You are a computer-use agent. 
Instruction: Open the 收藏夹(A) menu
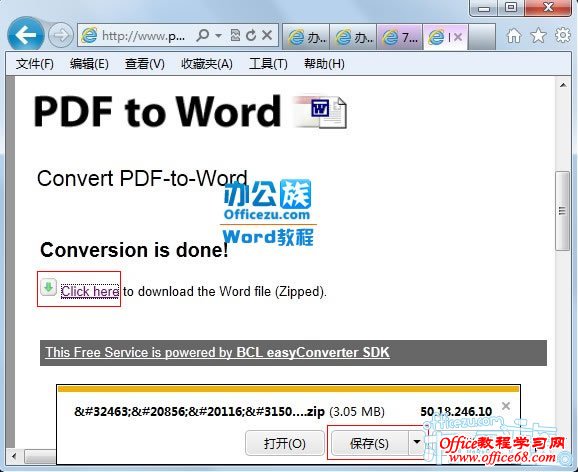point(207,64)
